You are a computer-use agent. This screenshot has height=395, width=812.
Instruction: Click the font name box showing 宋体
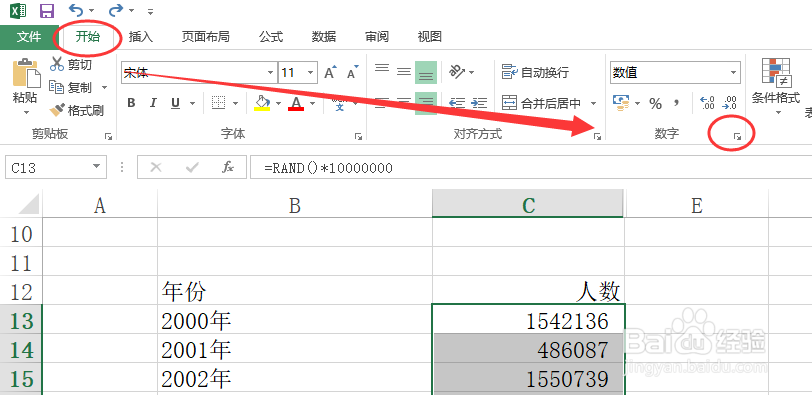tap(194, 72)
